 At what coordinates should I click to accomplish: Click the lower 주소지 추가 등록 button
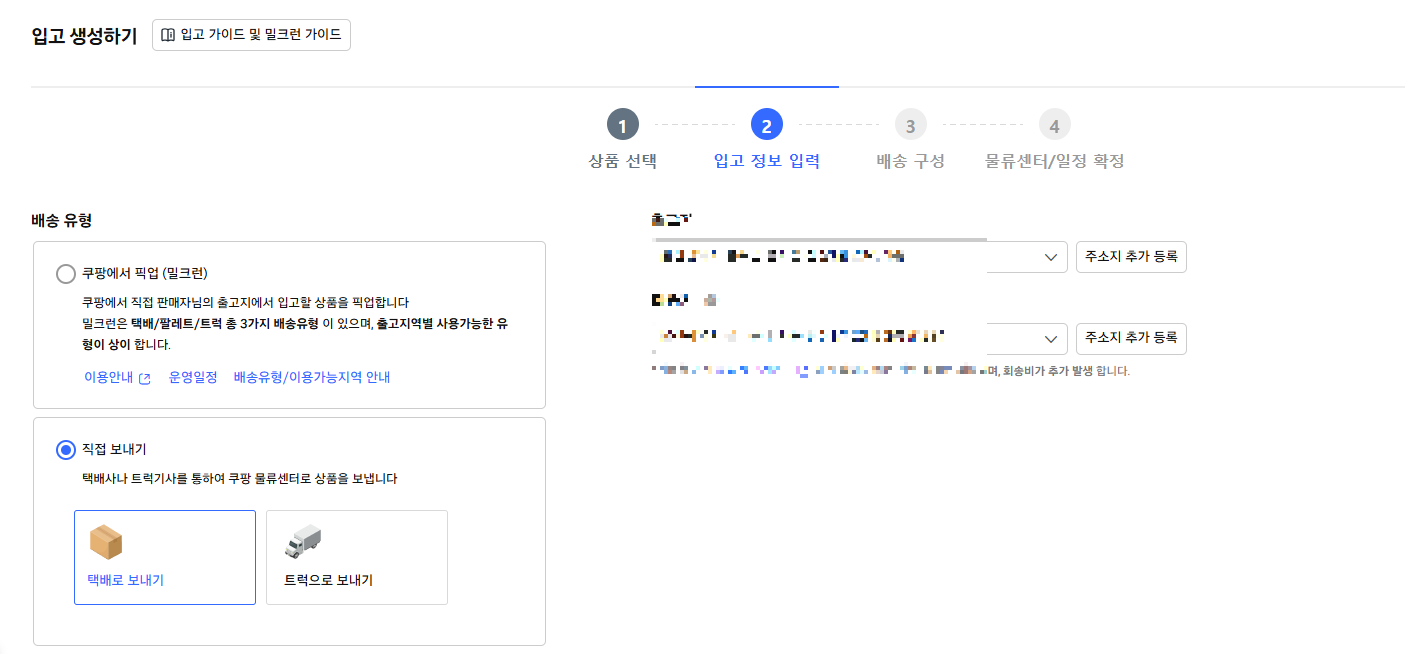[1131, 339]
